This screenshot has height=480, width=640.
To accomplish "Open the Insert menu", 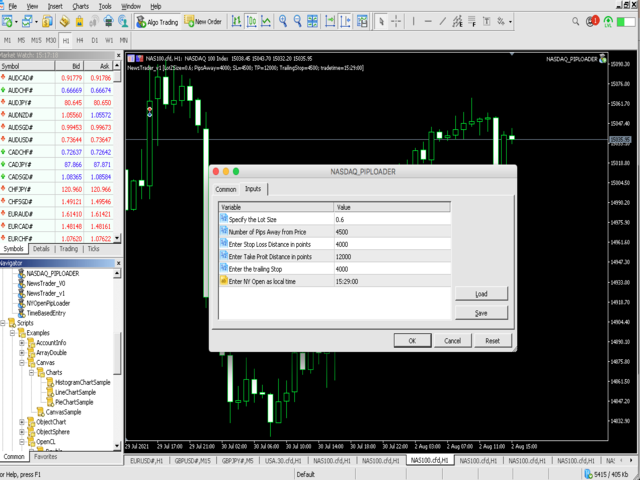I will 55,6.
